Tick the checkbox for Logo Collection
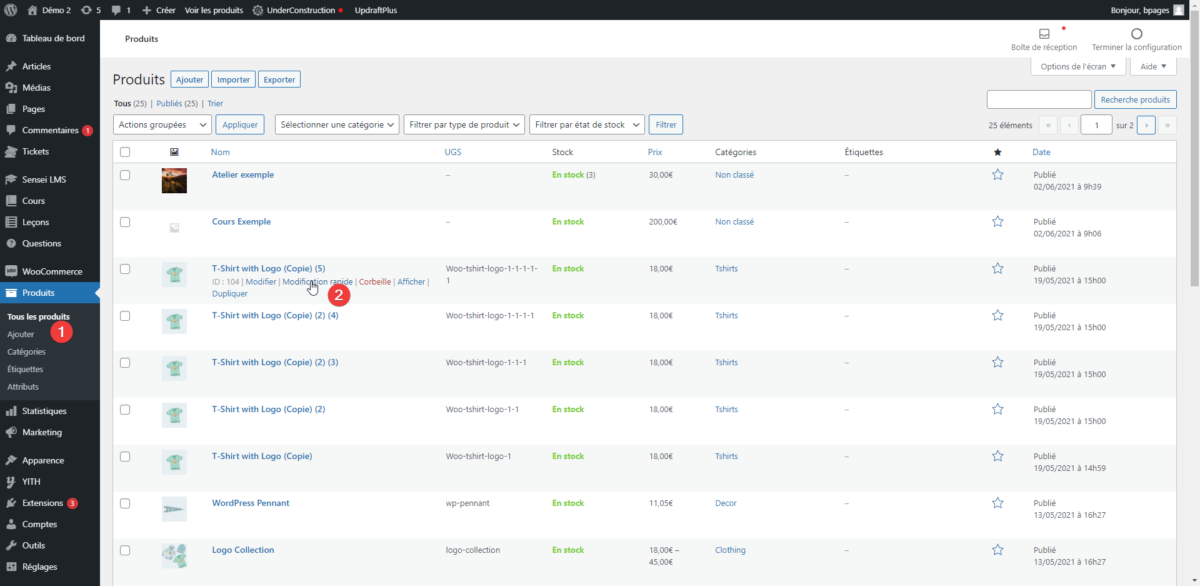 point(125,550)
